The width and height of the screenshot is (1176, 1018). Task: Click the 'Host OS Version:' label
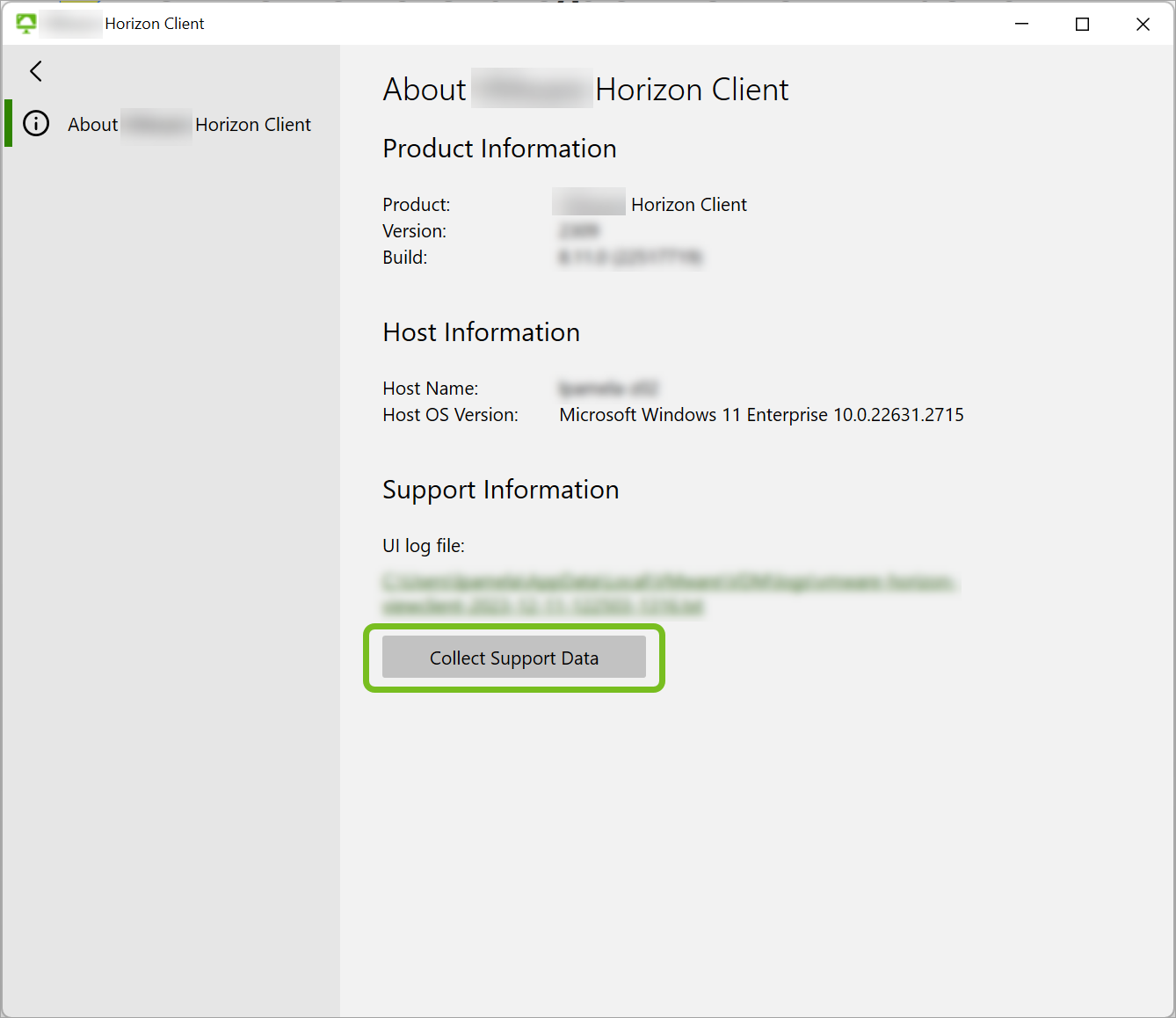451,415
